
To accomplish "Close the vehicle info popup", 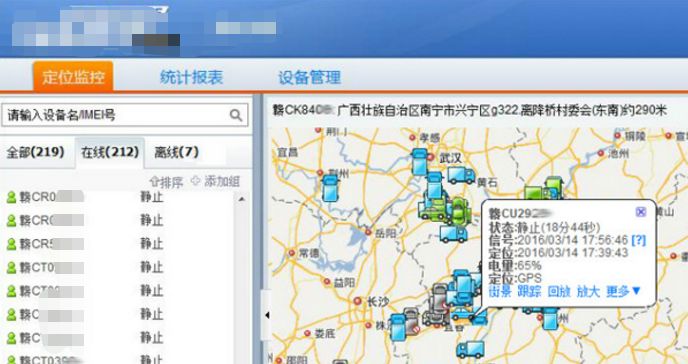I will (641, 212).
